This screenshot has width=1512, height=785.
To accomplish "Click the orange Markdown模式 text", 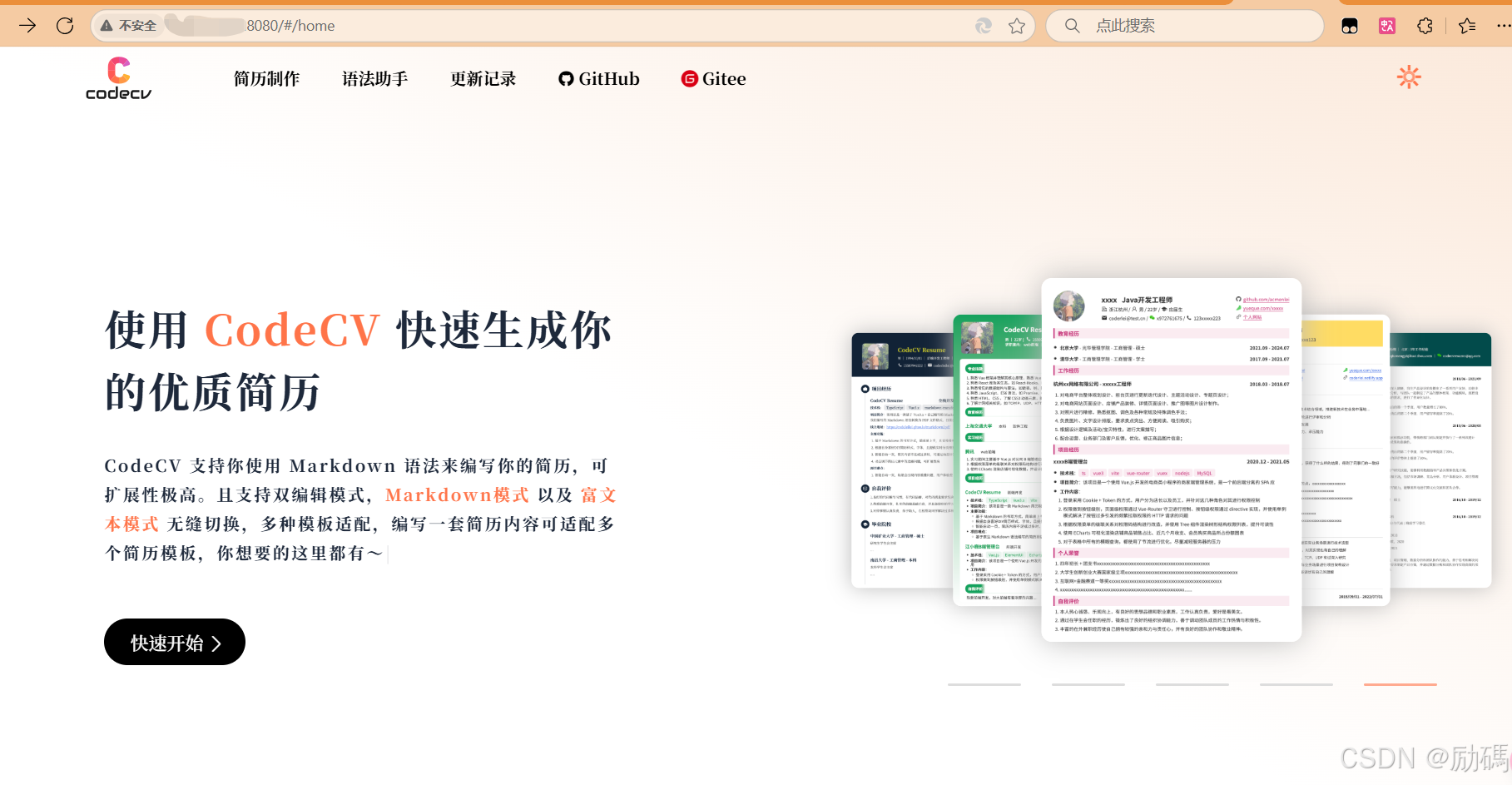I will pos(457,495).
